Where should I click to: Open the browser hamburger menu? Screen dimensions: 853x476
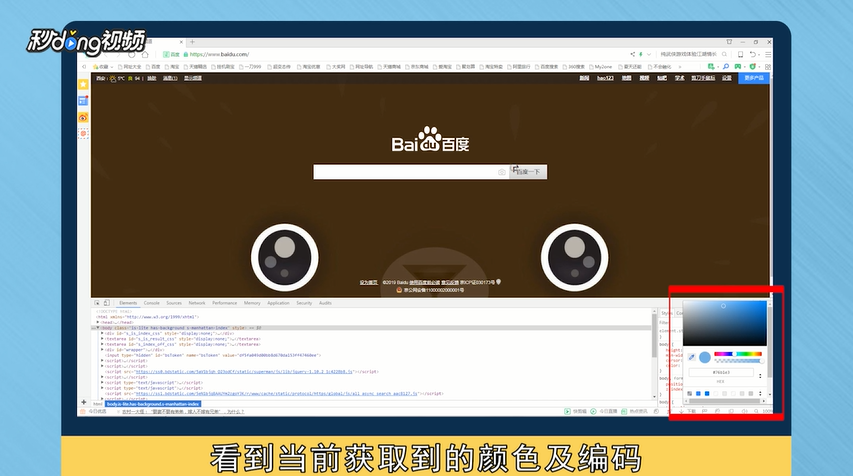coord(768,54)
